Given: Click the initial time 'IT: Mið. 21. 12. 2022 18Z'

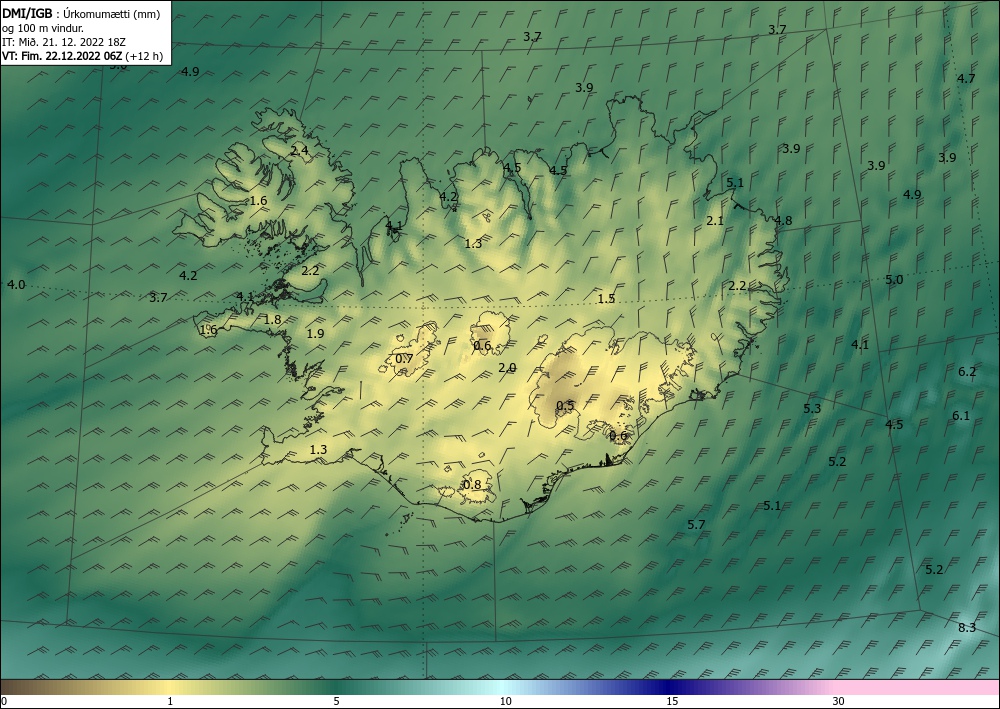Looking at the screenshot, I should (64, 42).
